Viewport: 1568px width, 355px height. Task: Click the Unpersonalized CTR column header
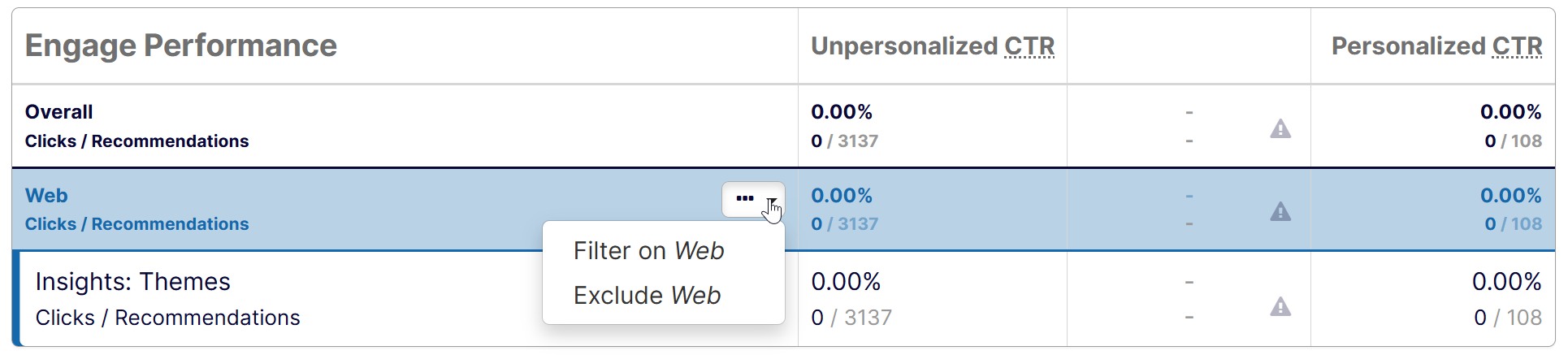(933, 46)
